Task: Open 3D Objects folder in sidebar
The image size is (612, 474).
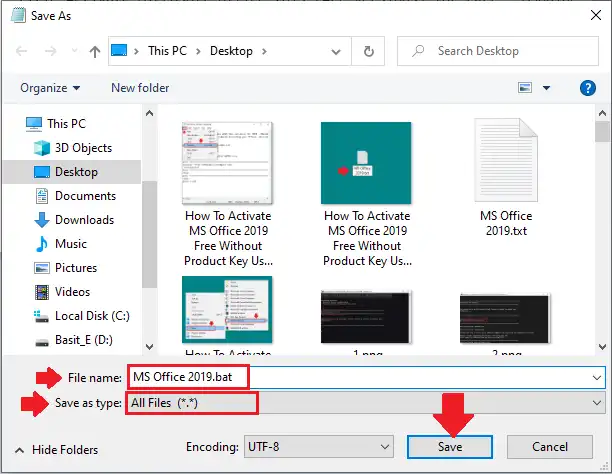Action: 83,148
